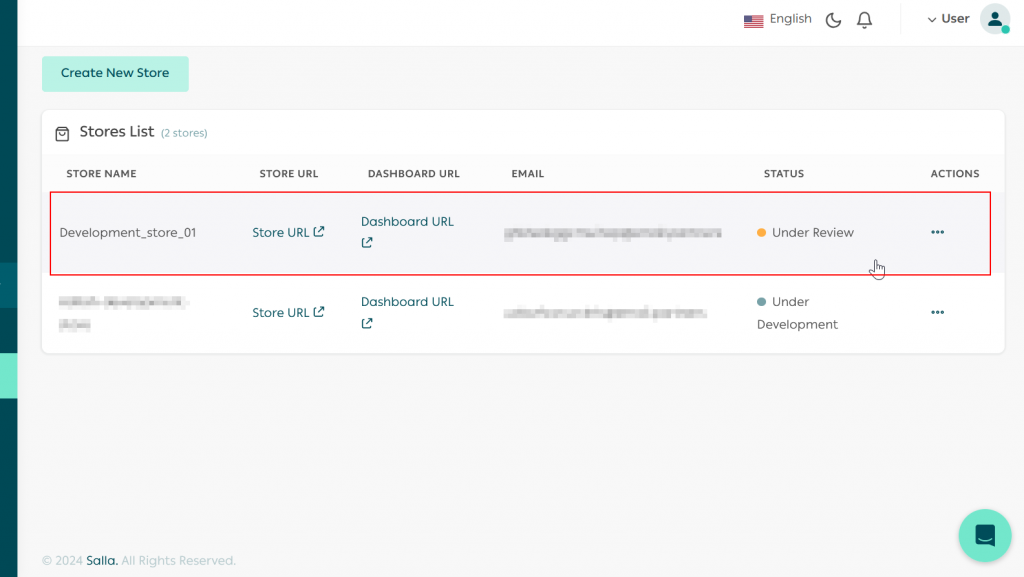Select the Development_store_01 store name

point(128,232)
